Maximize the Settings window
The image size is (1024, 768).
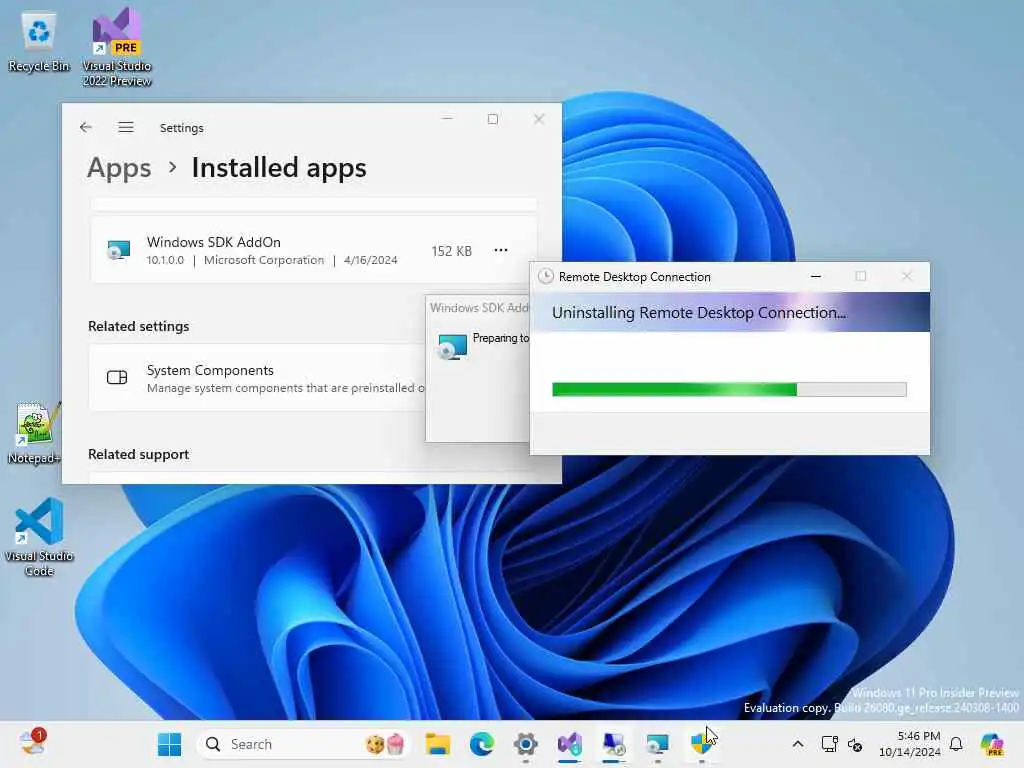[493, 119]
